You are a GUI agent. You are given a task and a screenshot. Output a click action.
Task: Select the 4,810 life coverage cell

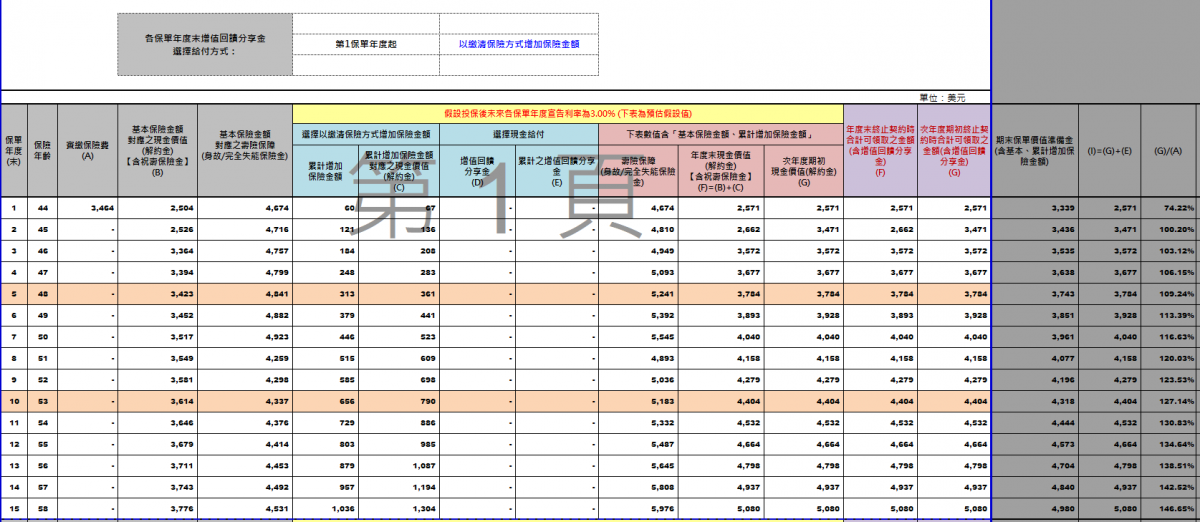click(x=639, y=229)
